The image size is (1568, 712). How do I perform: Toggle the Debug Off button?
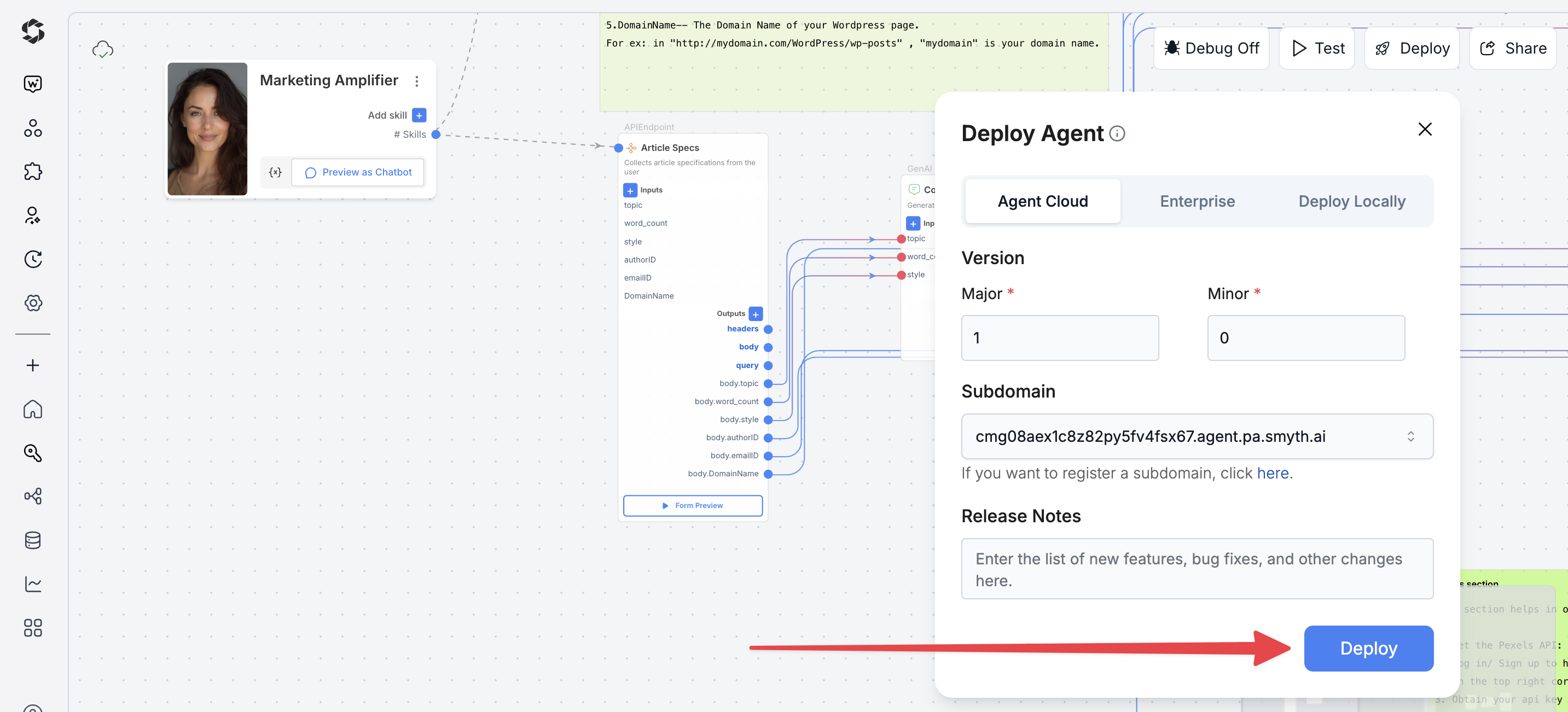pos(1211,48)
